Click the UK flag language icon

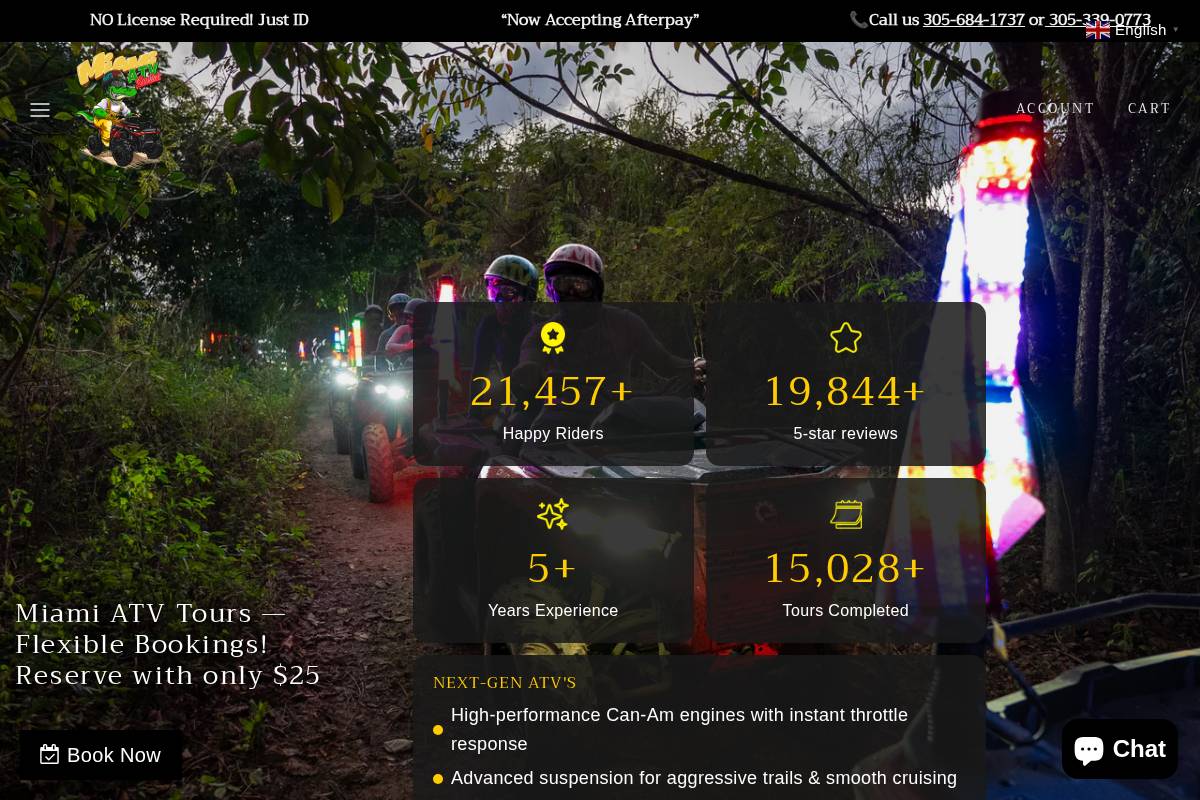(x=1098, y=30)
